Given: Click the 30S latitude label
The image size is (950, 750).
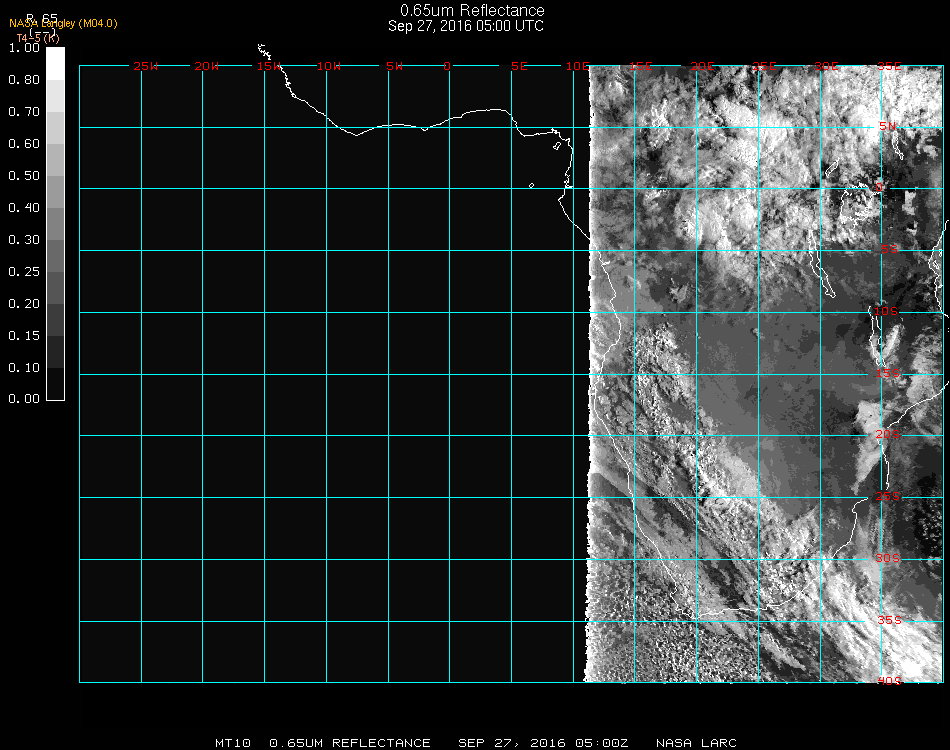Looking at the screenshot, I should 888,558.
